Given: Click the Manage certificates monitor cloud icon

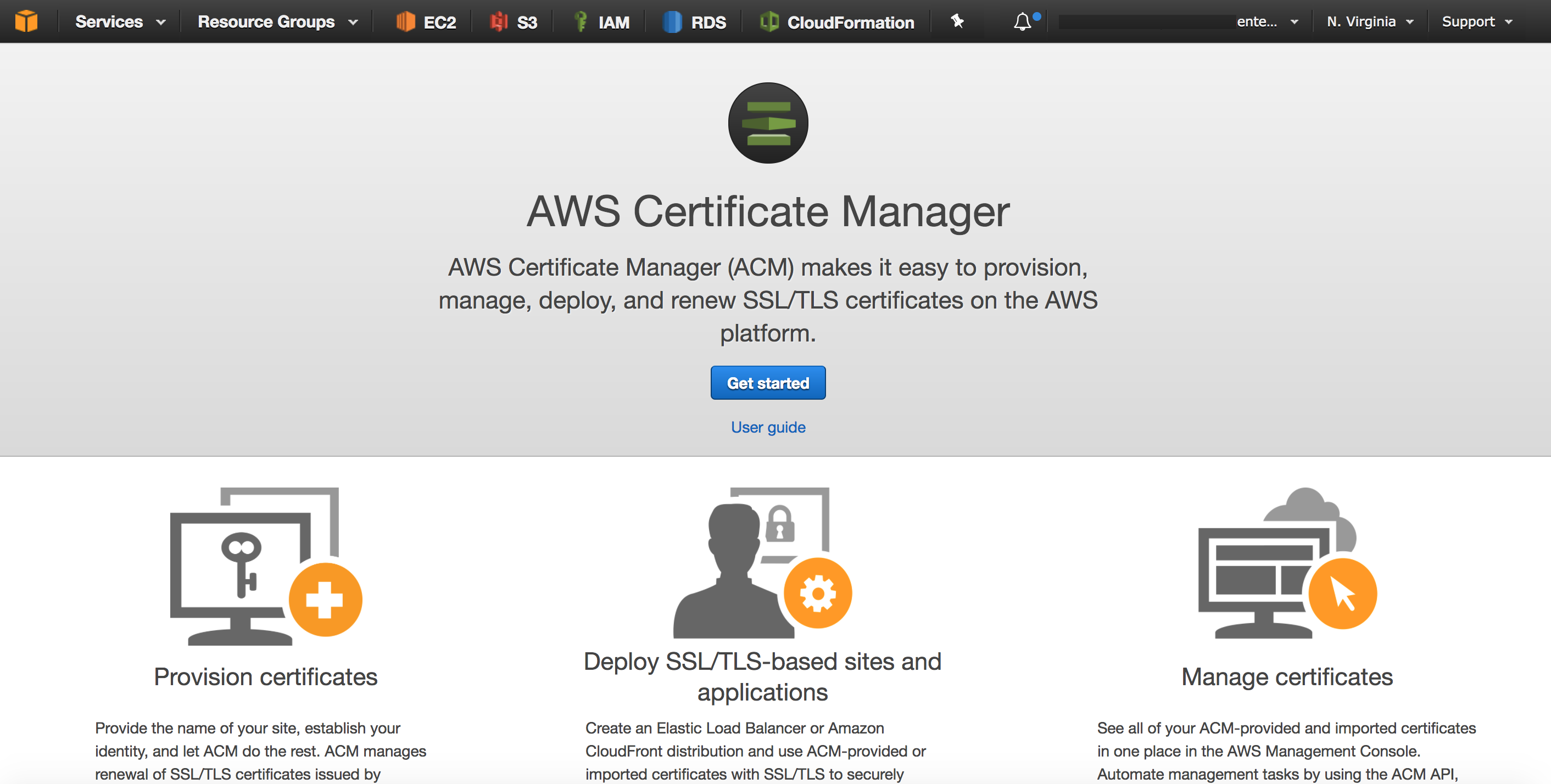Looking at the screenshot, I should [x=1287, y=563].
